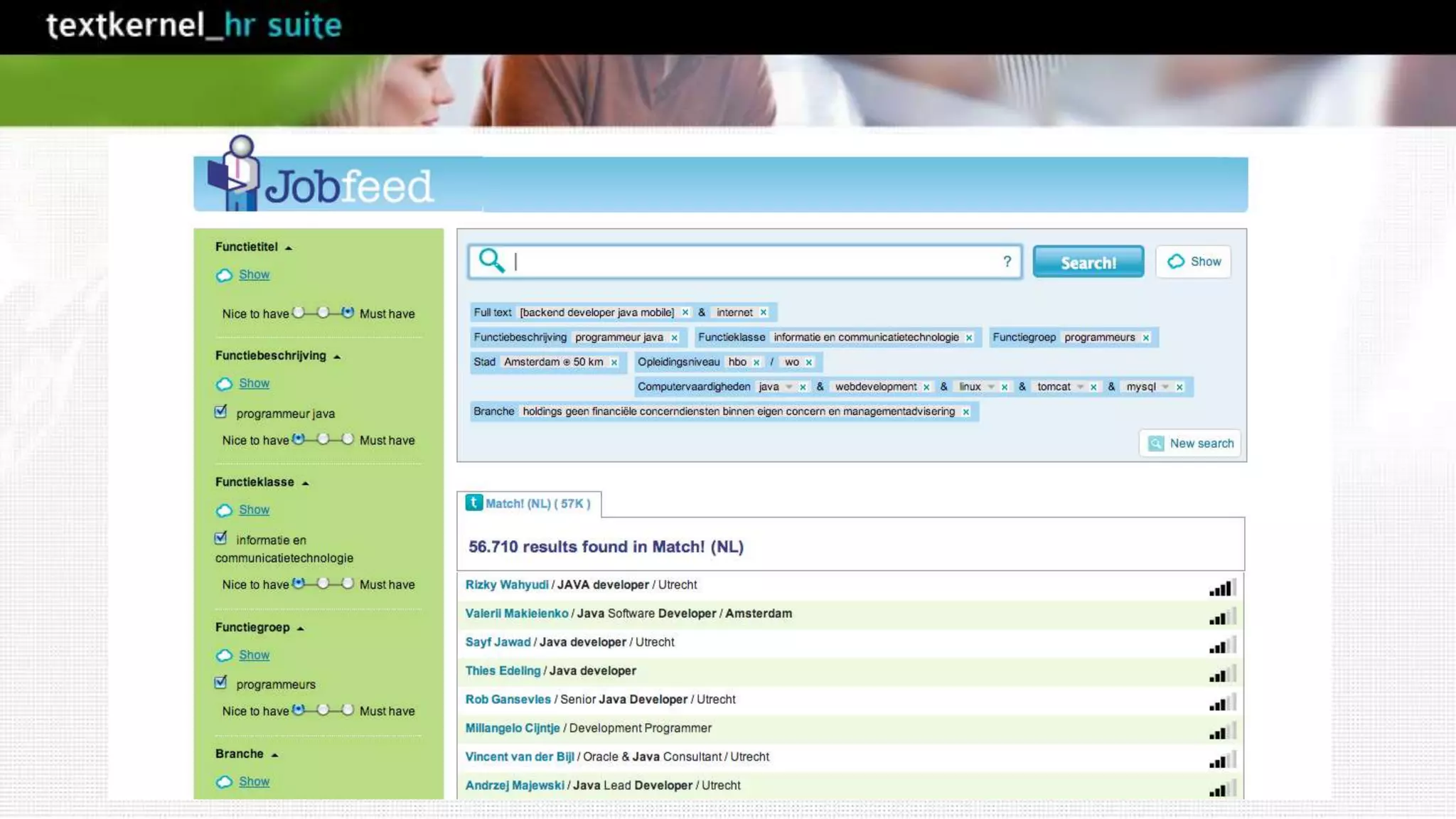Click the magnifier icon in search box
Viewport: 1456px width, 819px height.
[x=491, y=260]
